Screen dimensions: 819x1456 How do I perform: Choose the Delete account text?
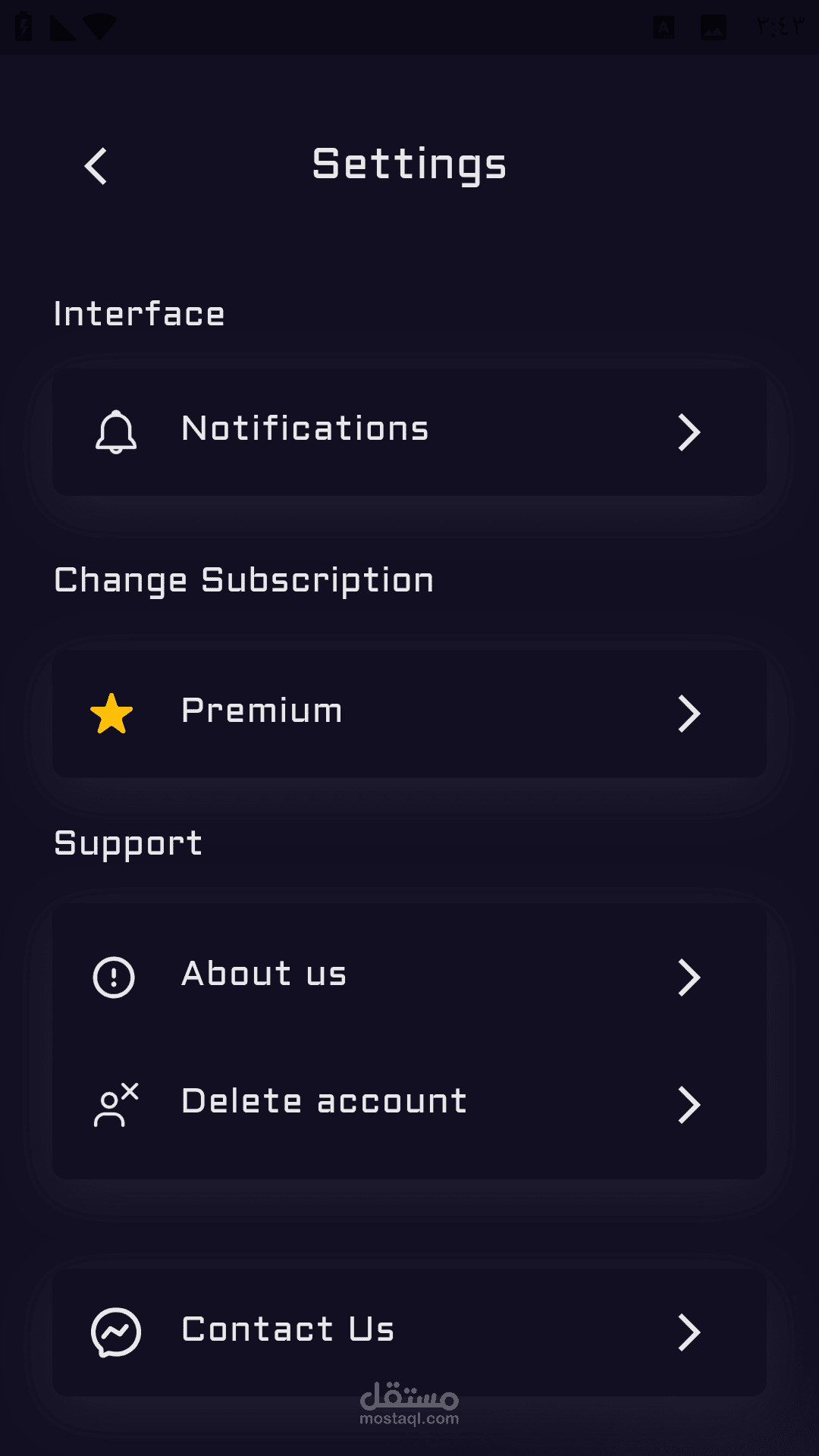[x=325, y=1102]
